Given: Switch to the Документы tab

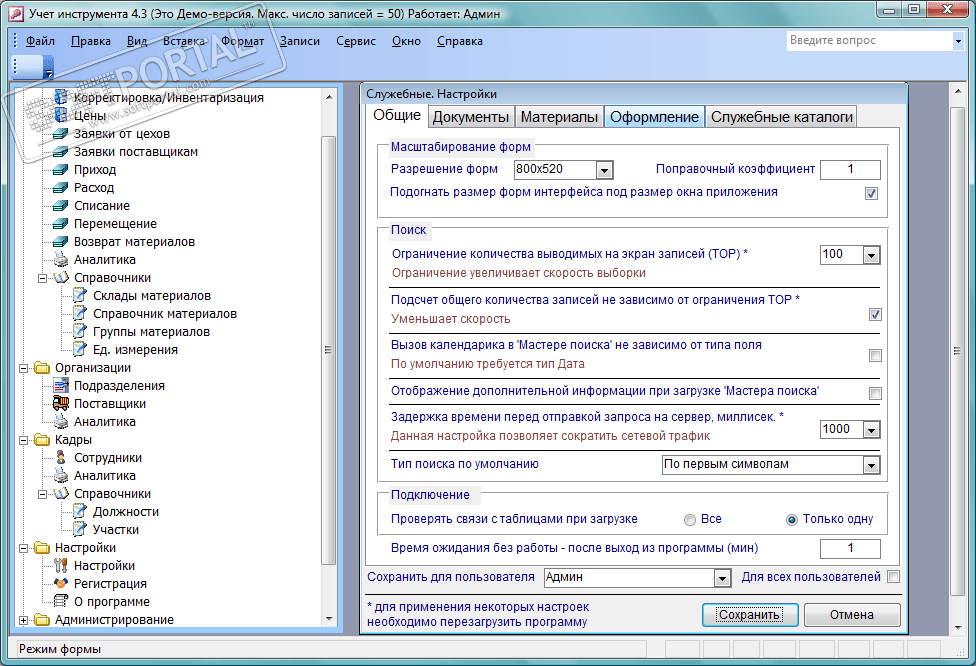Looking at the screenshot, I should [x=471, y=117].
